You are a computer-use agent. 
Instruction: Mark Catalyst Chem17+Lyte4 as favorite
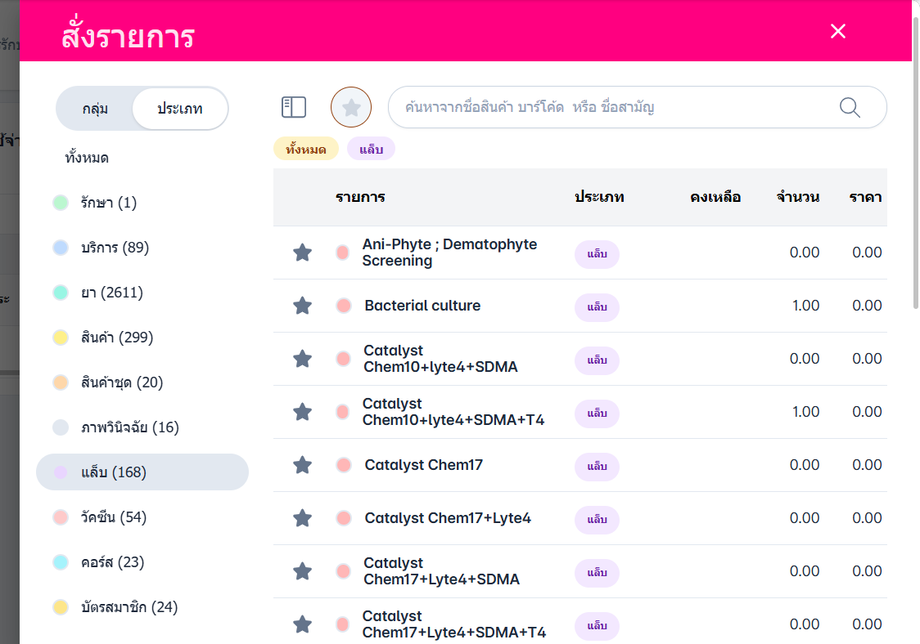click(x=302, y=518)
